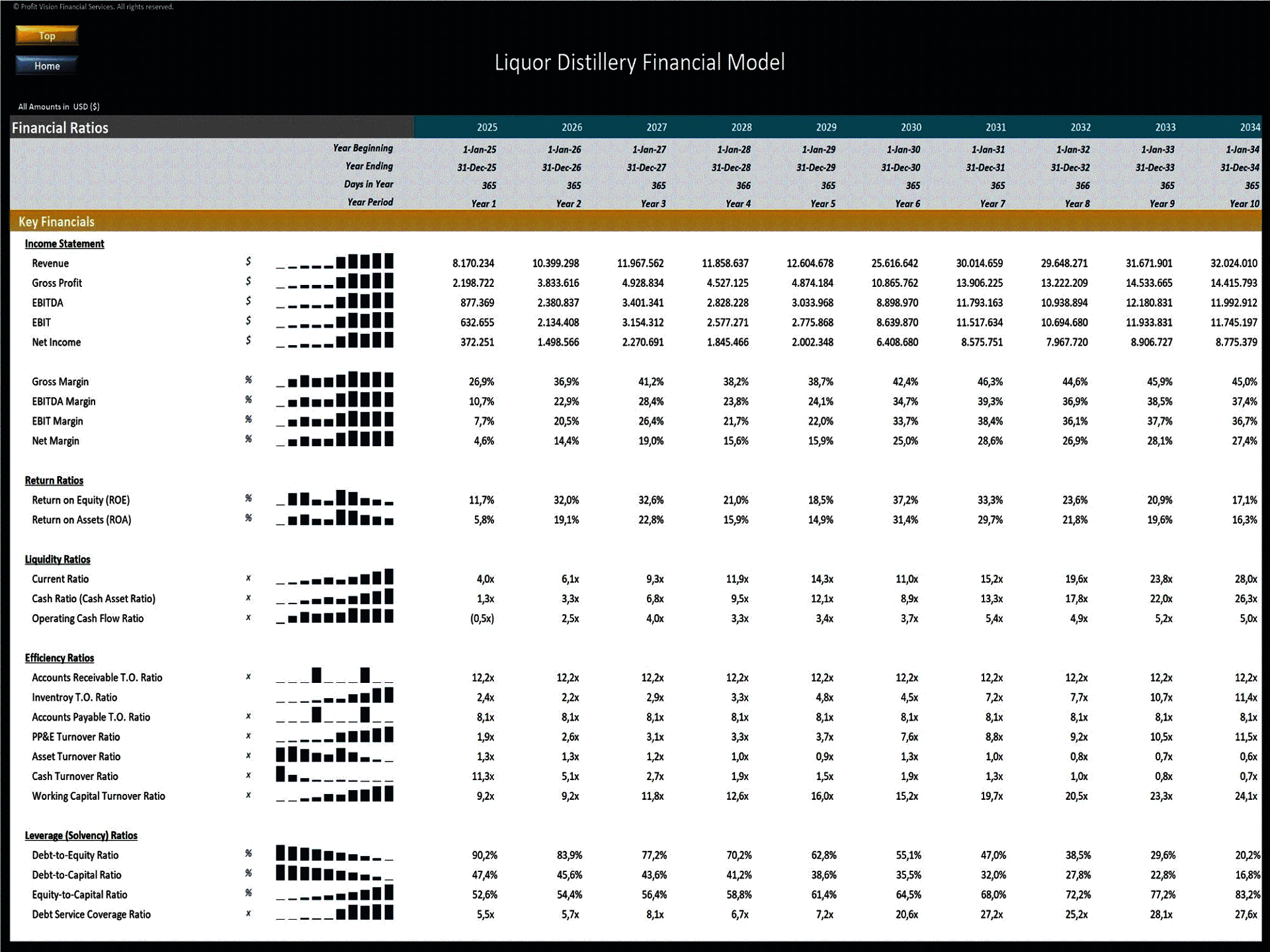This screenshot has width=1270, height=952.
Task: Select the 2030 column header
Action: point(911,127)
